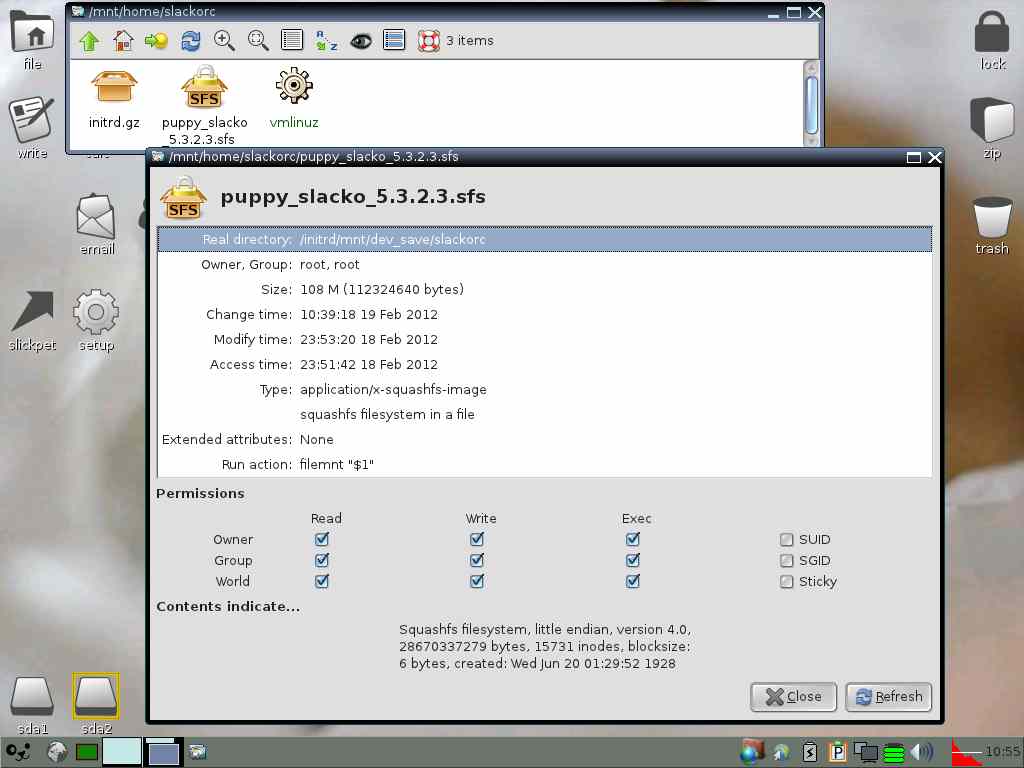Click the Refresh button in properties dialog
Viewport: 1024px width, 768px height.
[889, 697]
